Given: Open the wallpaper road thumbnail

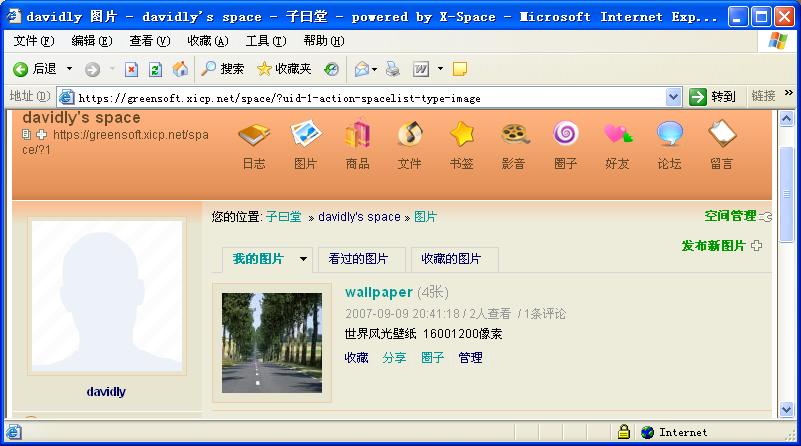Looking at the screenshot, I should click(272, 343).
